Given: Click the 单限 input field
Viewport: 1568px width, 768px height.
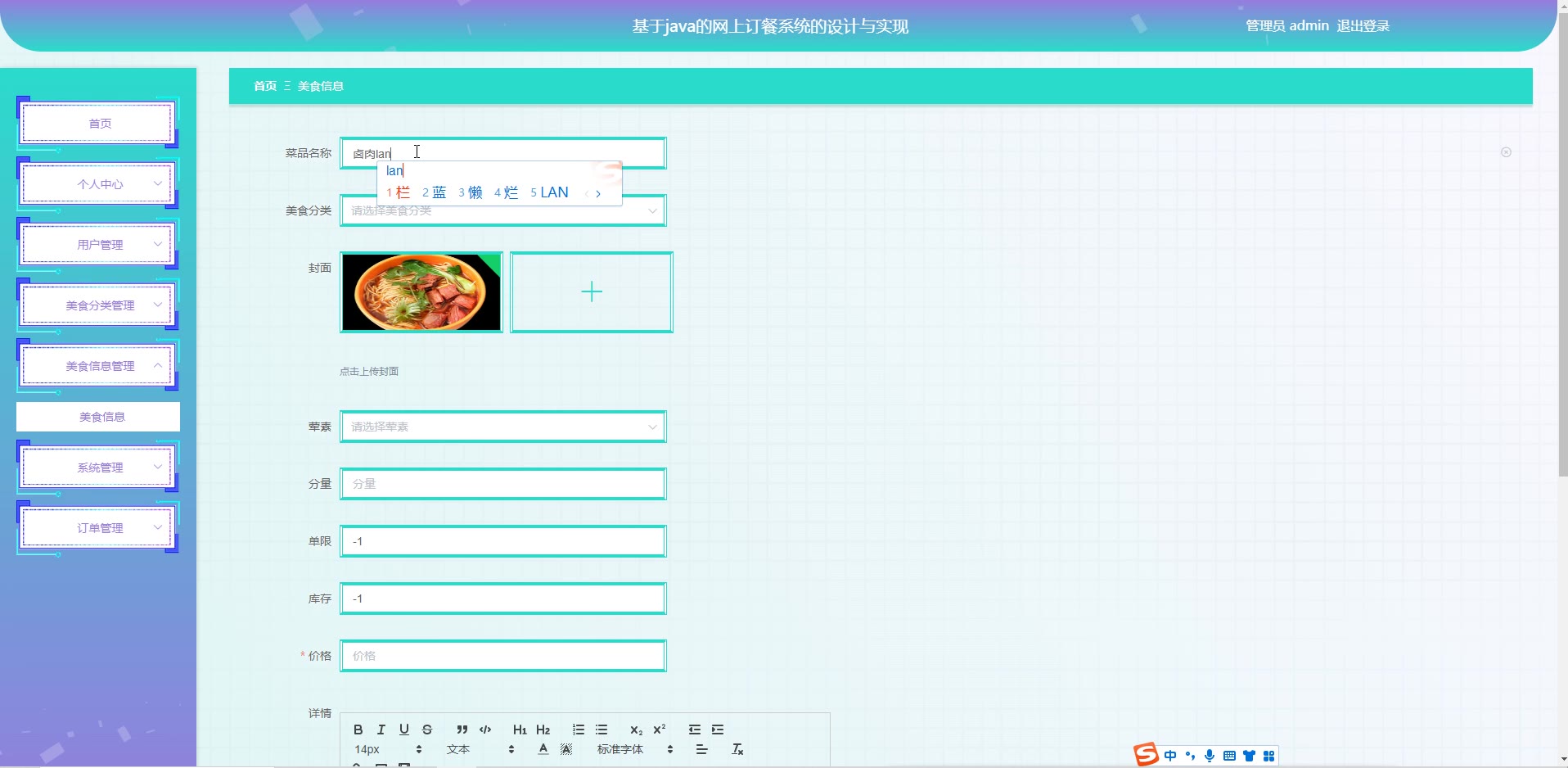Looking at the screenshot, I should [x=503, y=541].
